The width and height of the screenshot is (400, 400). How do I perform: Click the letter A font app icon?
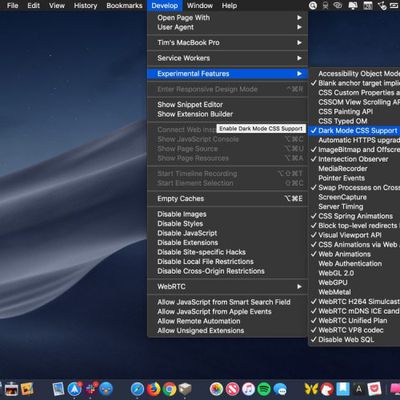pos(359,389)
